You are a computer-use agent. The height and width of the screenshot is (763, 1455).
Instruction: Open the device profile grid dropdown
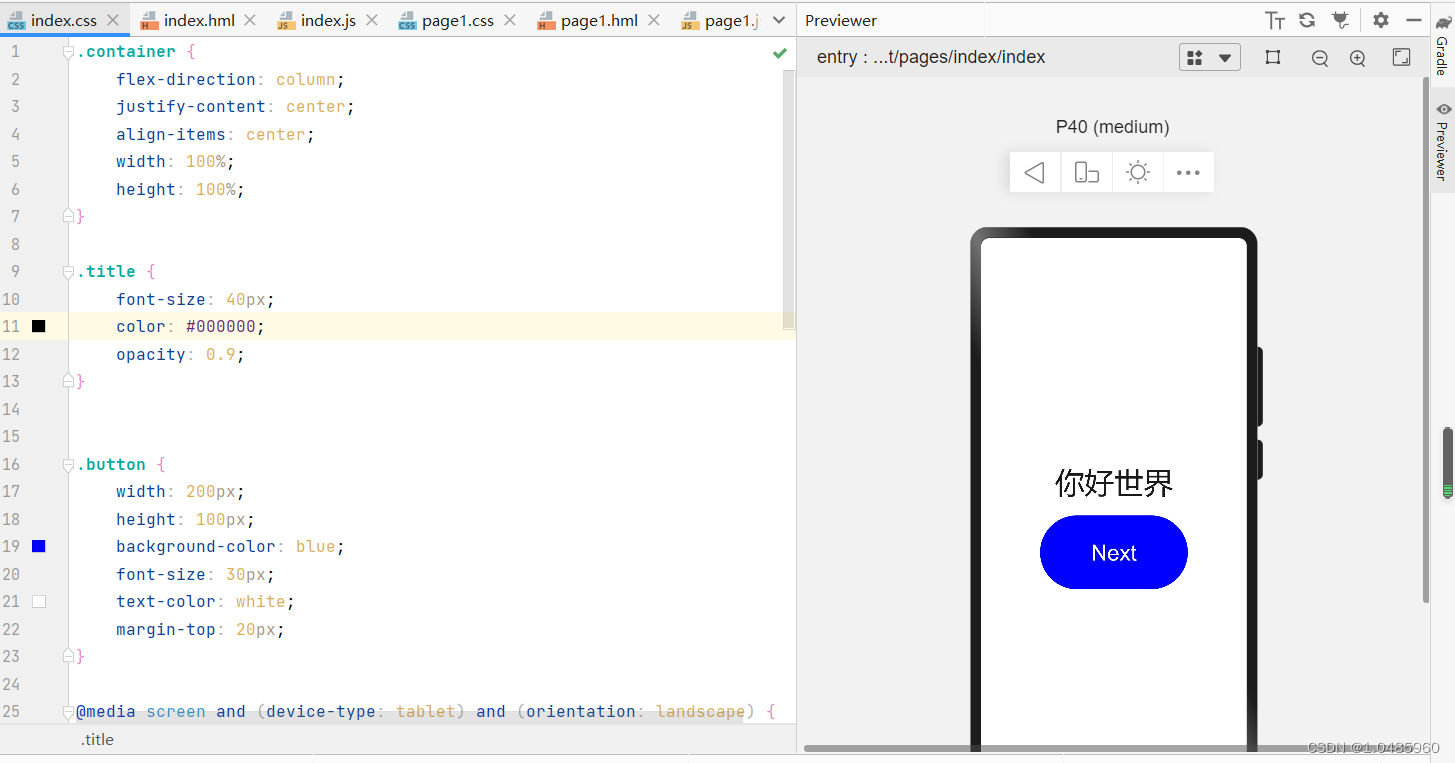pyautogui.click(x=1210, y=58)
